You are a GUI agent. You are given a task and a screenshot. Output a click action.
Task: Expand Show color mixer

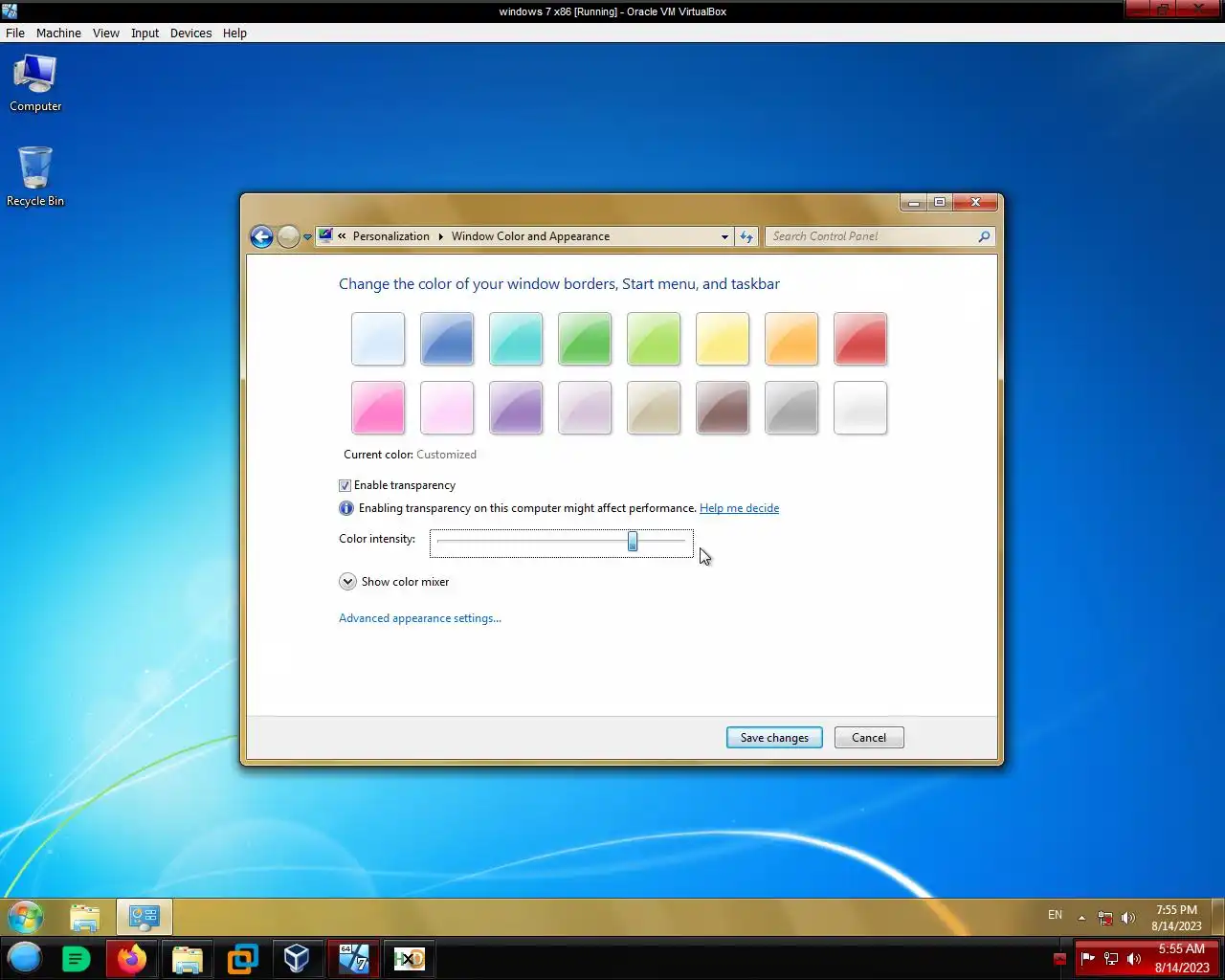tap(347, 582)
